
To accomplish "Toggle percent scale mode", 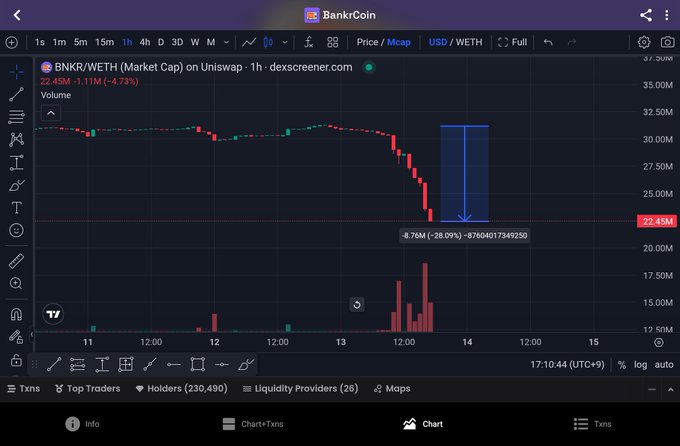I will [x=621, y=365].
